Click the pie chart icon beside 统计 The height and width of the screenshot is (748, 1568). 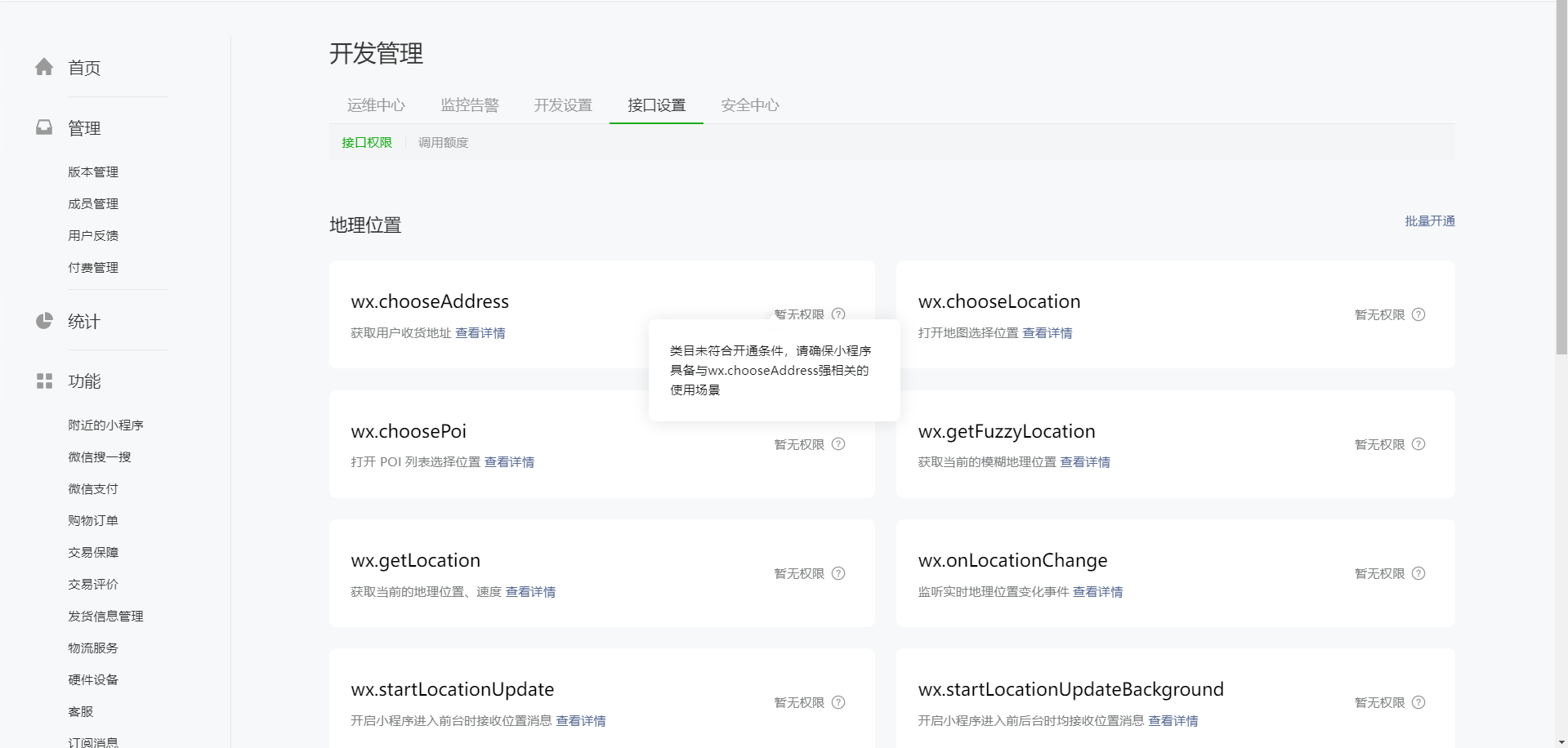pos(44,321)
